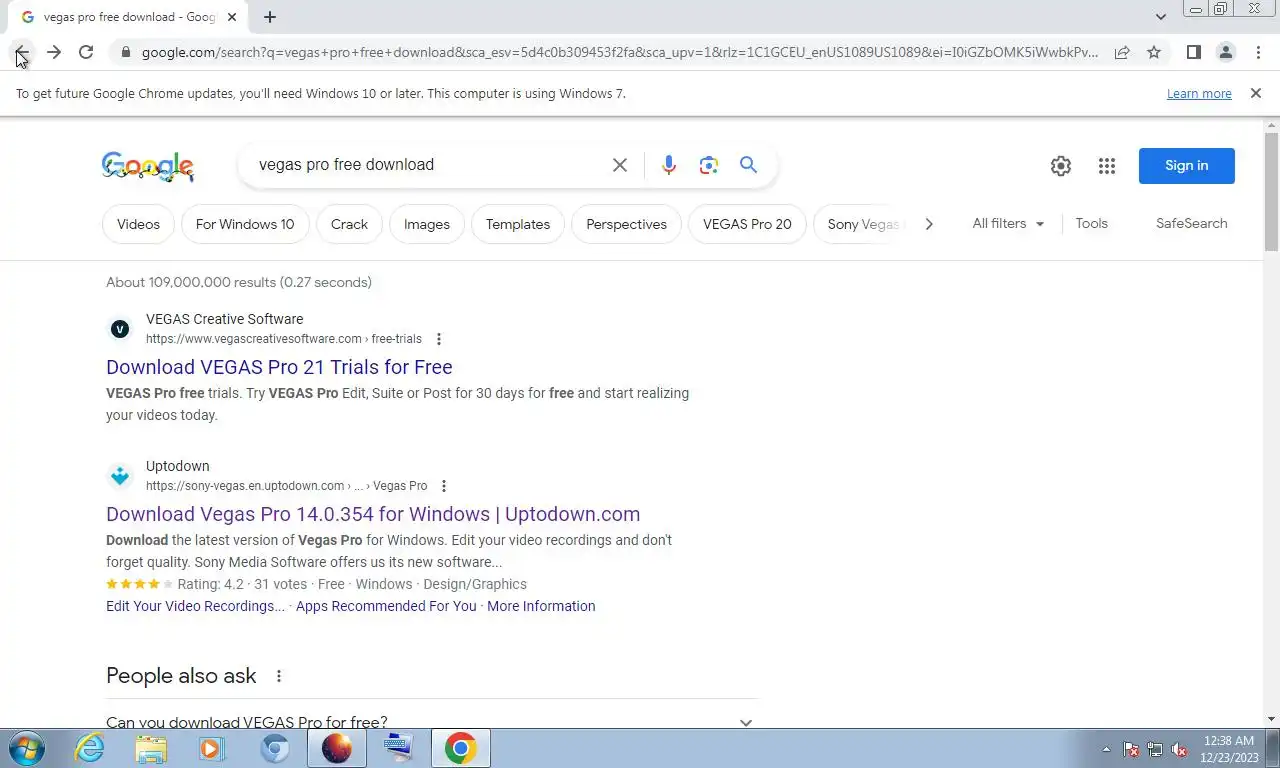This screenshot has width=1280, height=768.
Task: Open the Edit Your Video Recordings sitelink
Action: [x=195, y=606]
